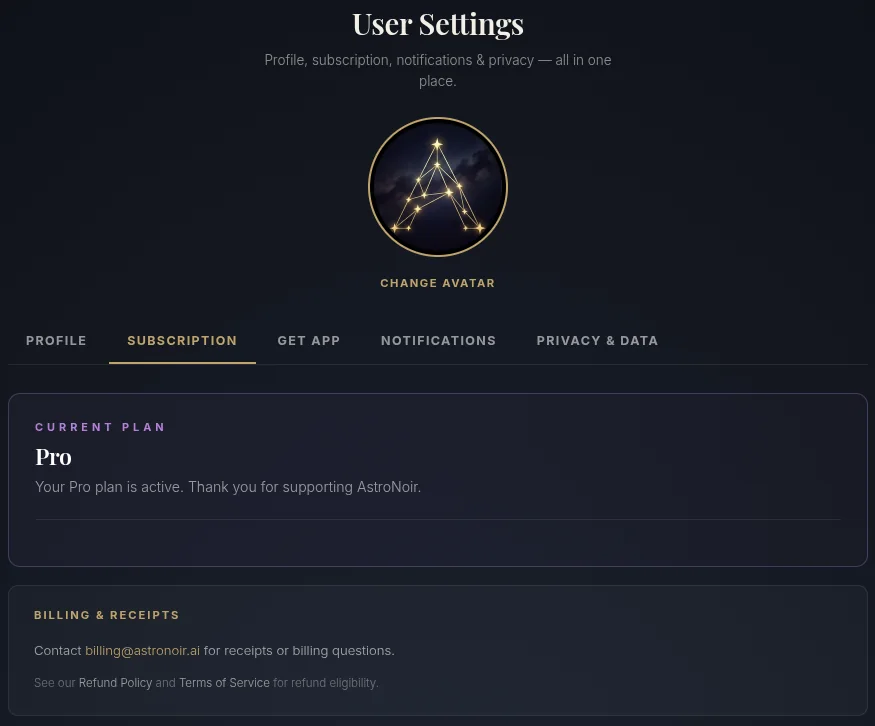Click the 'for refund eligibility' text
This screenshot has width=875, height=726.
click(325, 682)
